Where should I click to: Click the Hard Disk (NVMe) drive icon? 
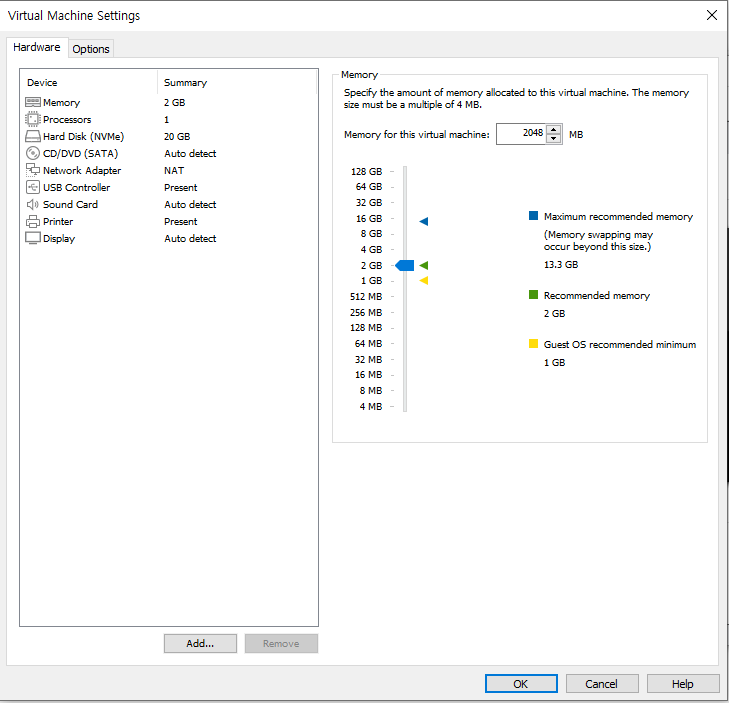point(33,136)
